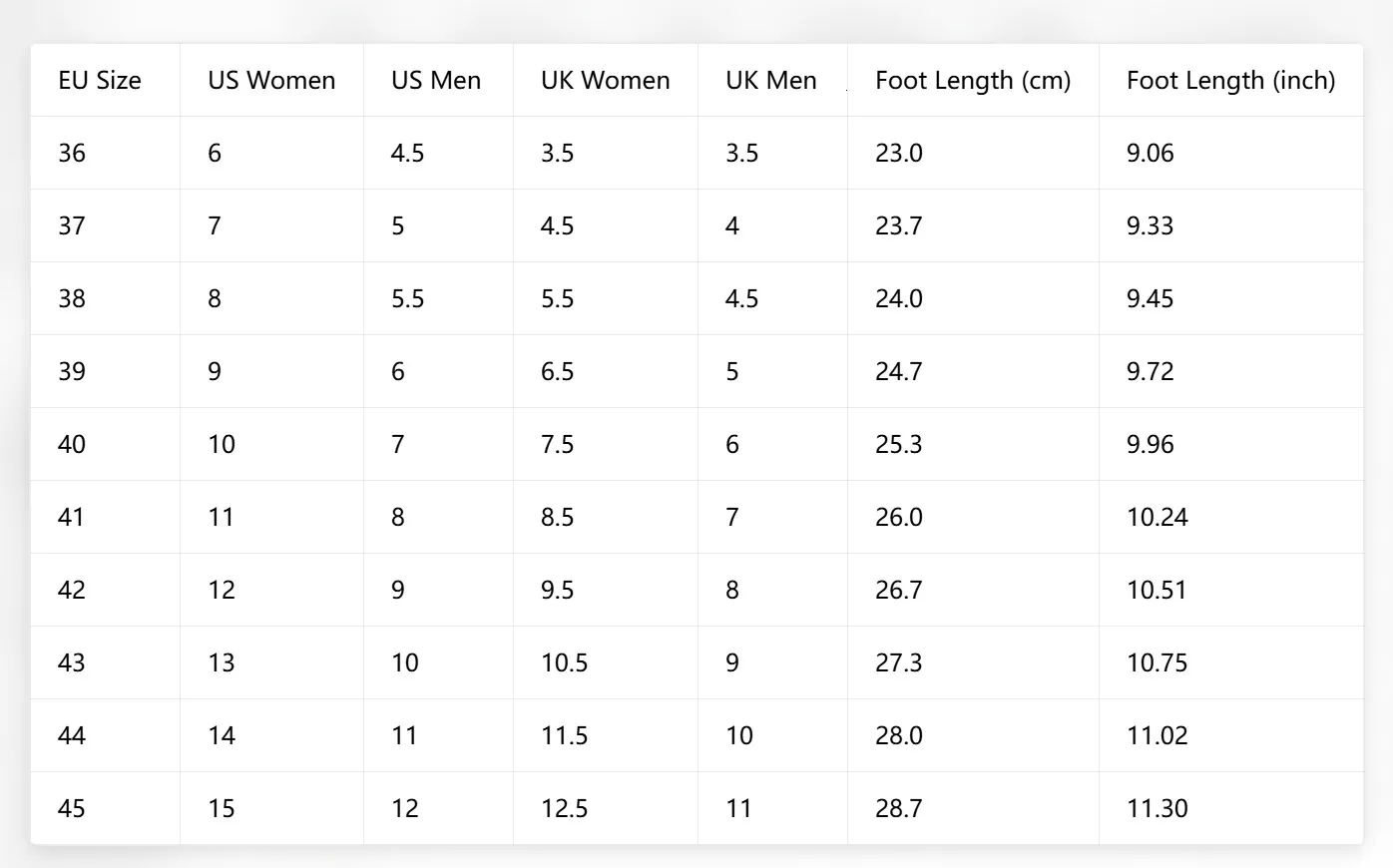This screenshot has height=868, width=1393.
Task: Click the 28.0 cm foot length cell
Action: pos(973,736)
